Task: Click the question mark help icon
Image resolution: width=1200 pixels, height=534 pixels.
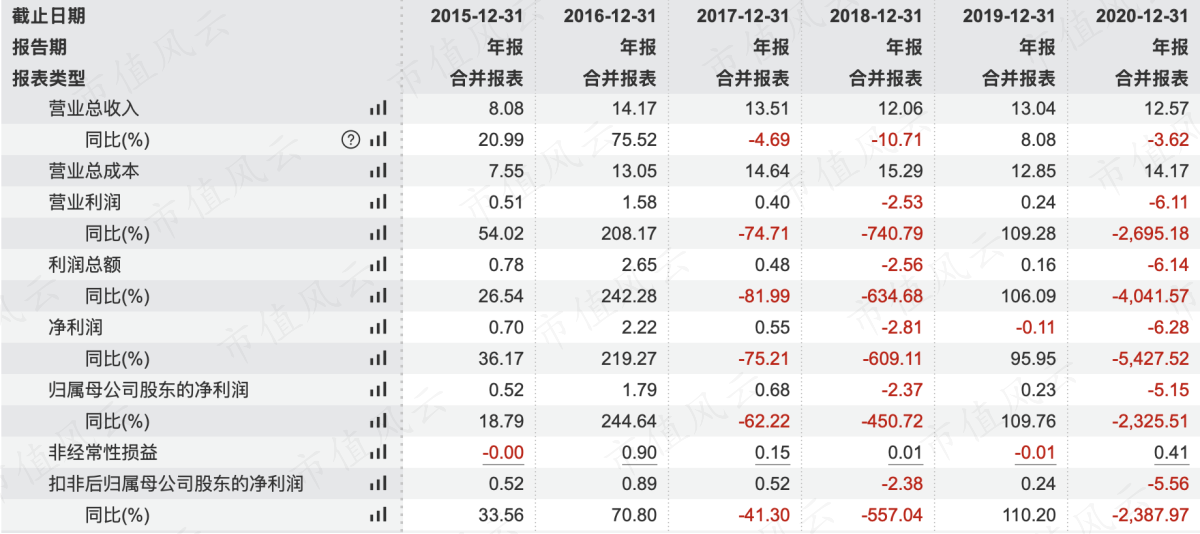Action: point(350,140)
